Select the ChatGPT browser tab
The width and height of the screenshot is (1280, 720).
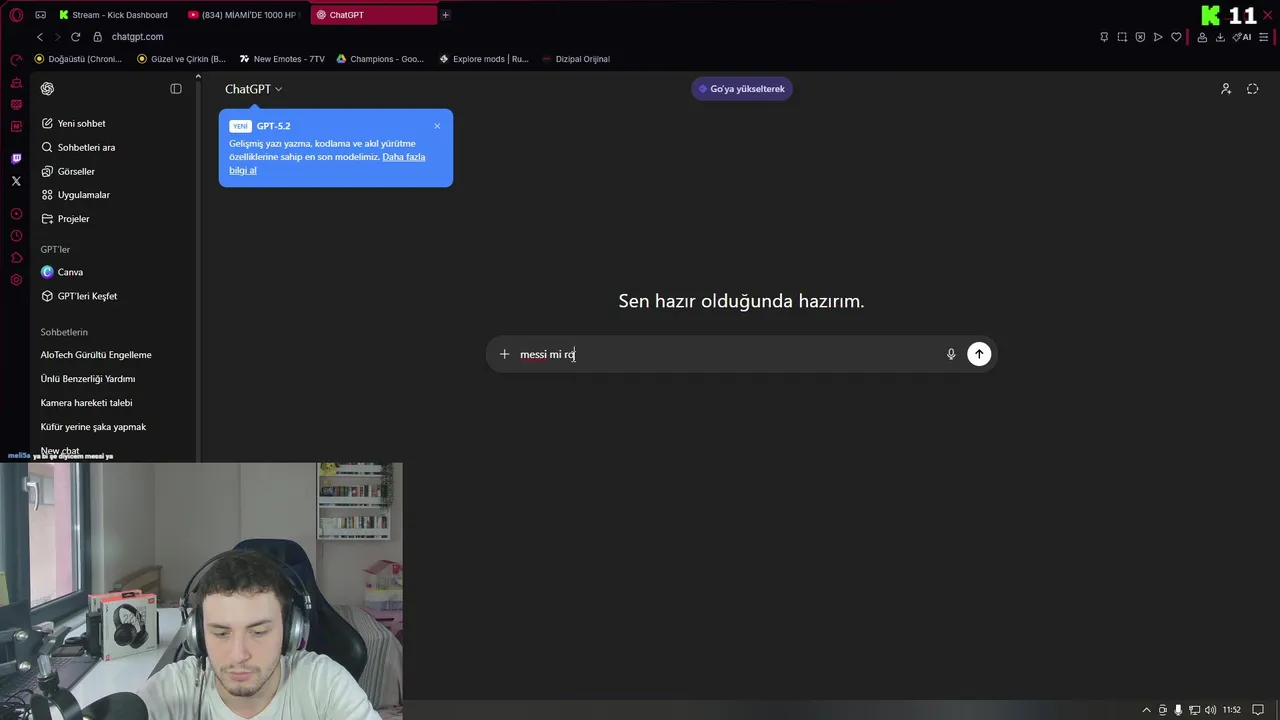coord(373,15)
